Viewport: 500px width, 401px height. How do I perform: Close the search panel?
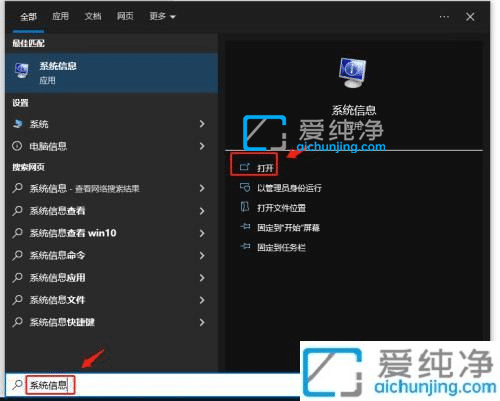[470, 17]
